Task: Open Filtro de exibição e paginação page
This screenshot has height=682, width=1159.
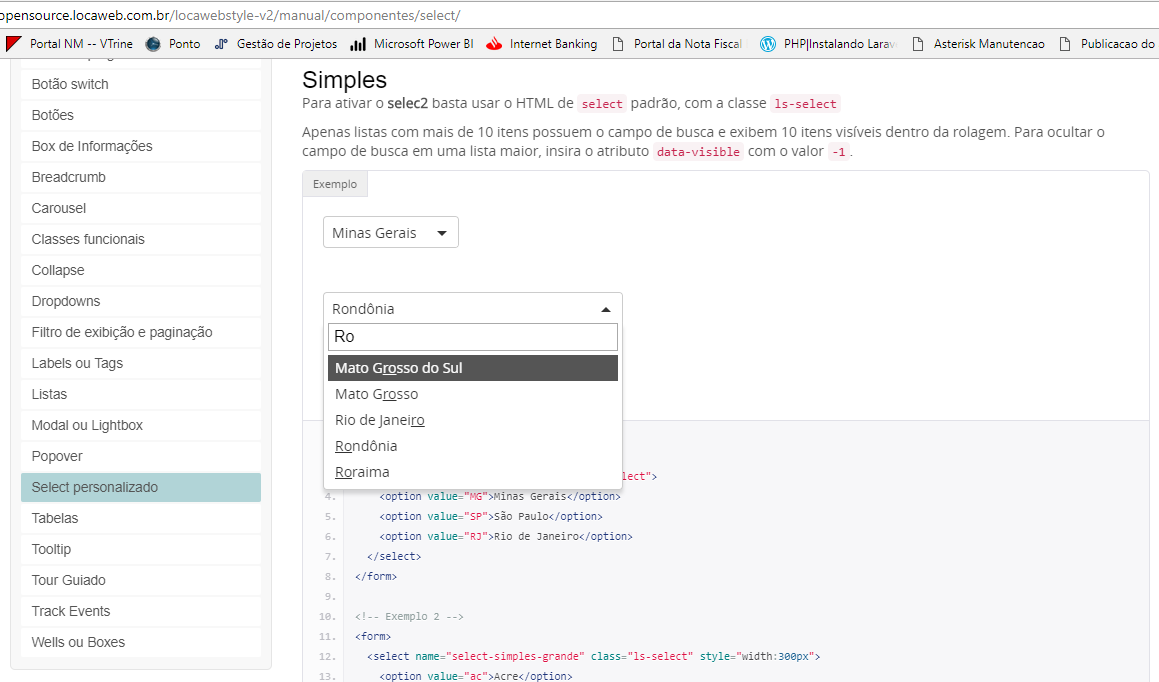Action: pos(140,333)
